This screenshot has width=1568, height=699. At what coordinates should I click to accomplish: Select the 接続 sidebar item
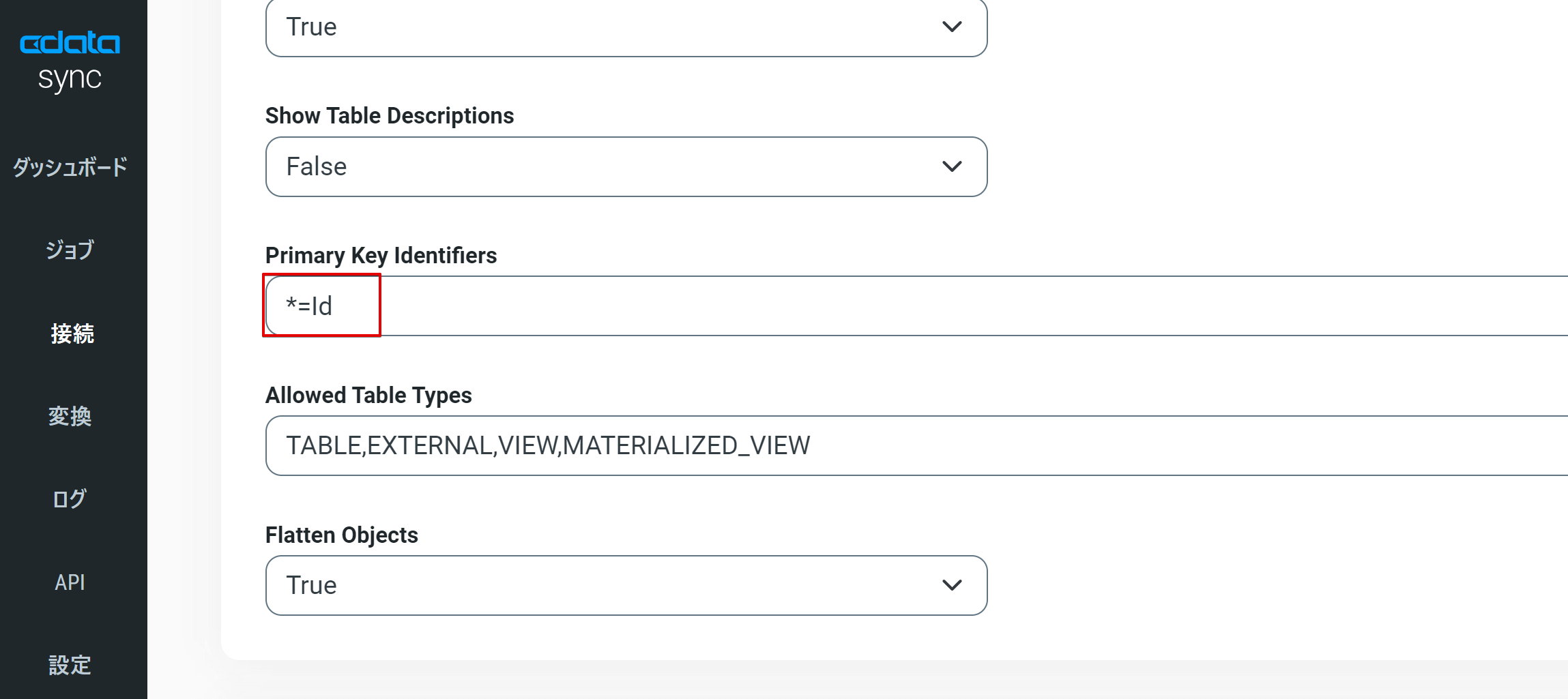tap(72, 333)
